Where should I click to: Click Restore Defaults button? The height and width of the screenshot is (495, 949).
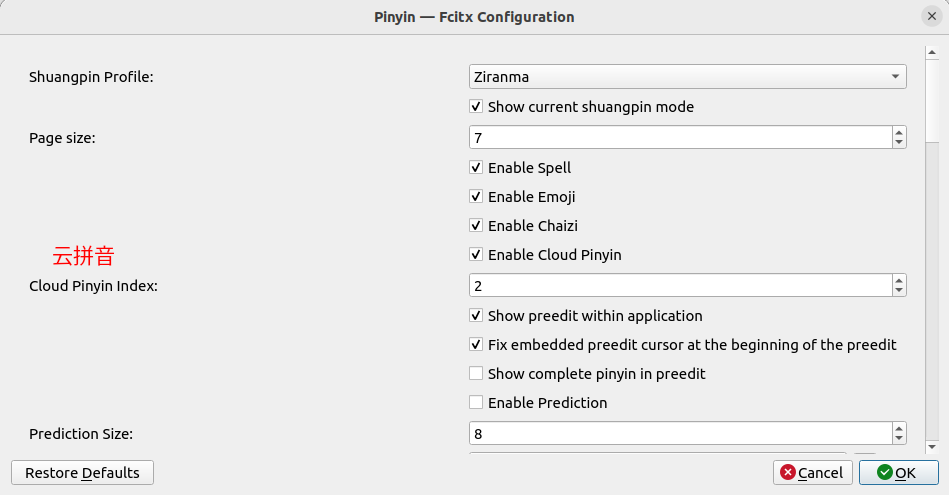point(82,473)
